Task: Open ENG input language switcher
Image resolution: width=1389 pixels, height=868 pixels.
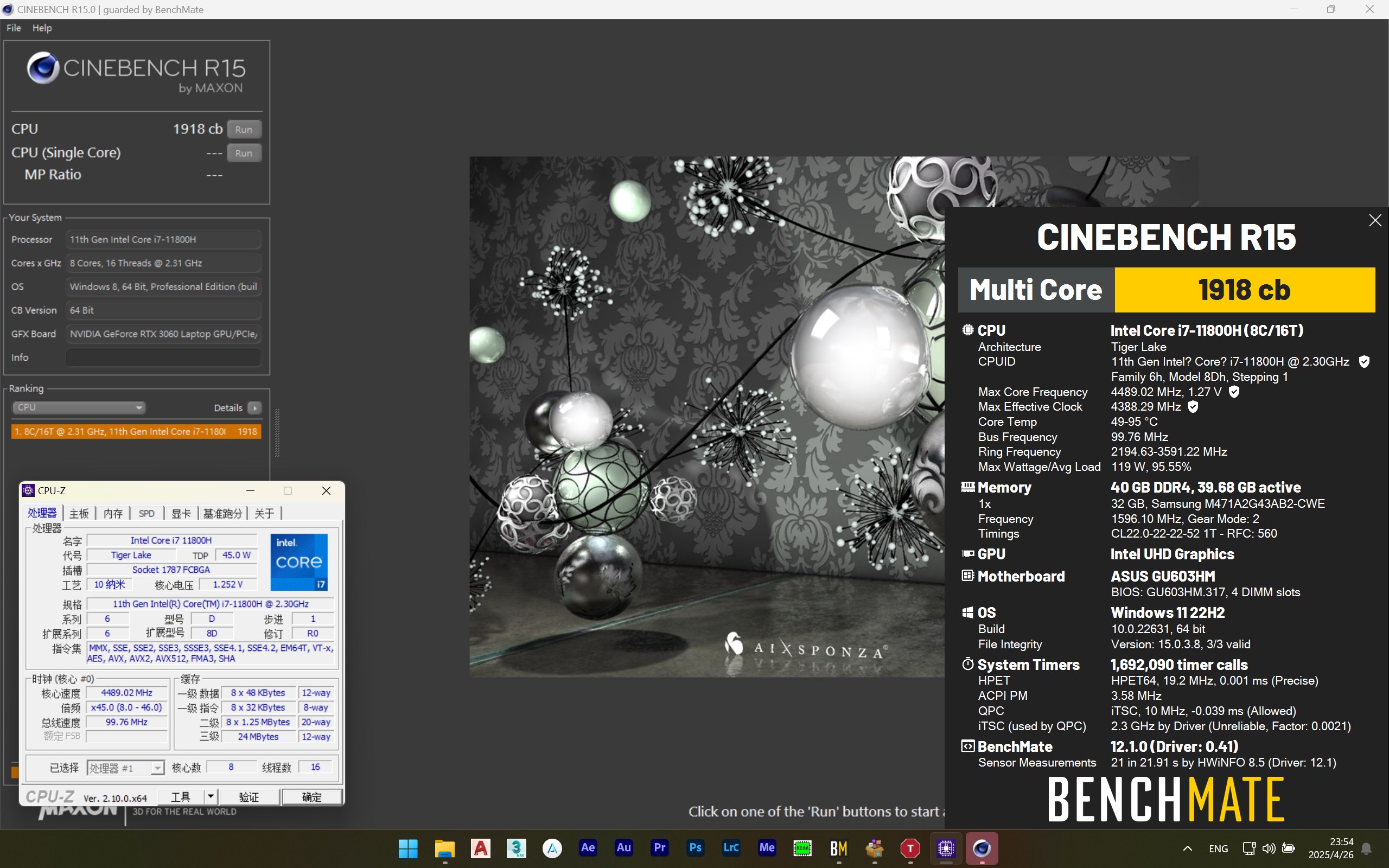Action: coord(1218,848)
